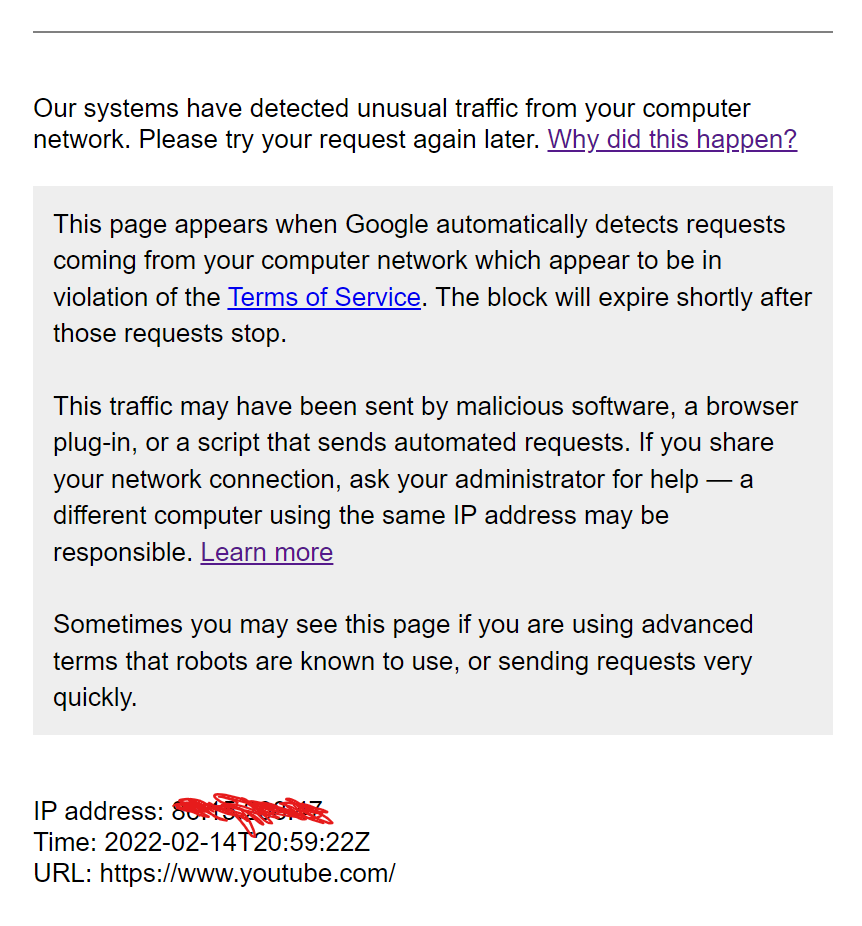Click 'terms that robots are known to use'
Viewport: 862px width, 926px height.
[x=256, y=661]
